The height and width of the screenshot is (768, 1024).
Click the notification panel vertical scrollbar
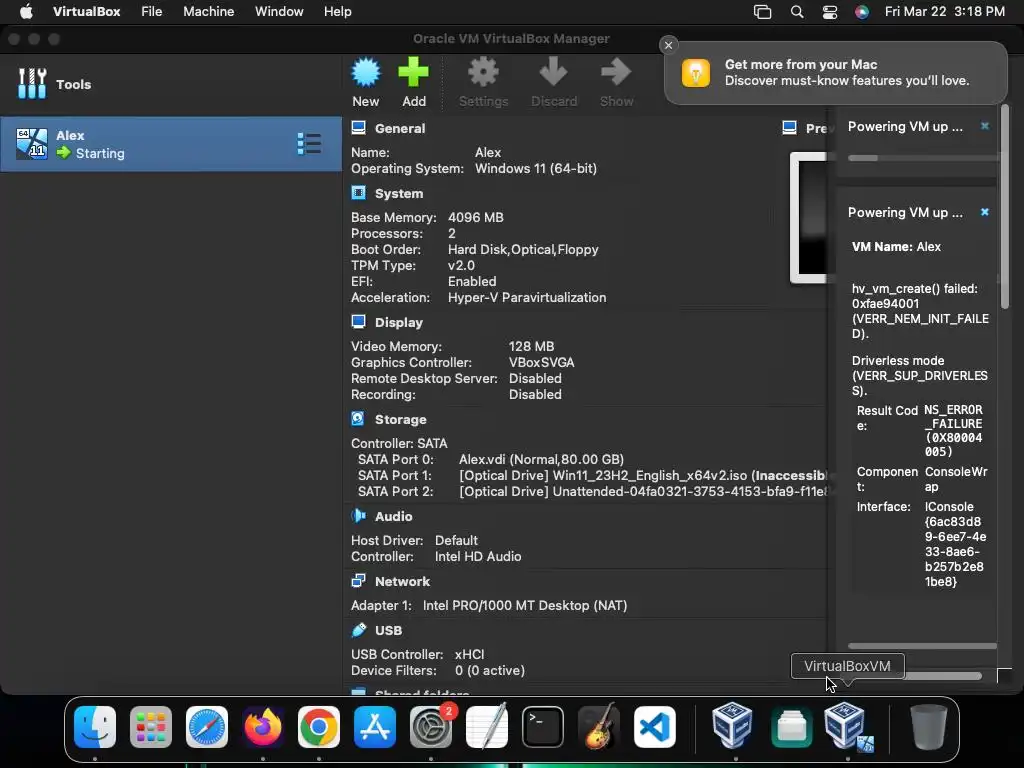(x=1004, y=206)
